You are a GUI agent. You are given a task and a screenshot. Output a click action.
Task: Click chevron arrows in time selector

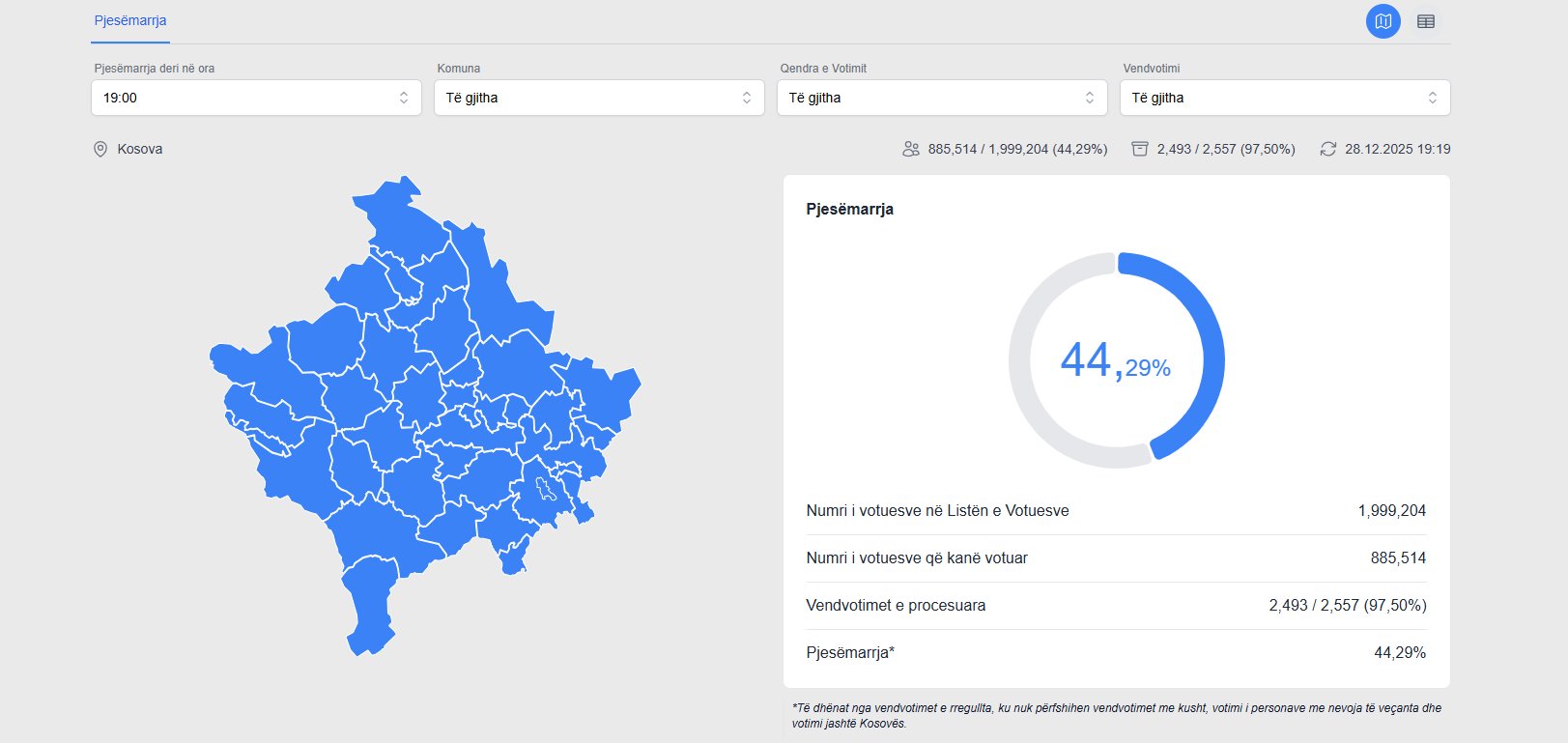404,98
